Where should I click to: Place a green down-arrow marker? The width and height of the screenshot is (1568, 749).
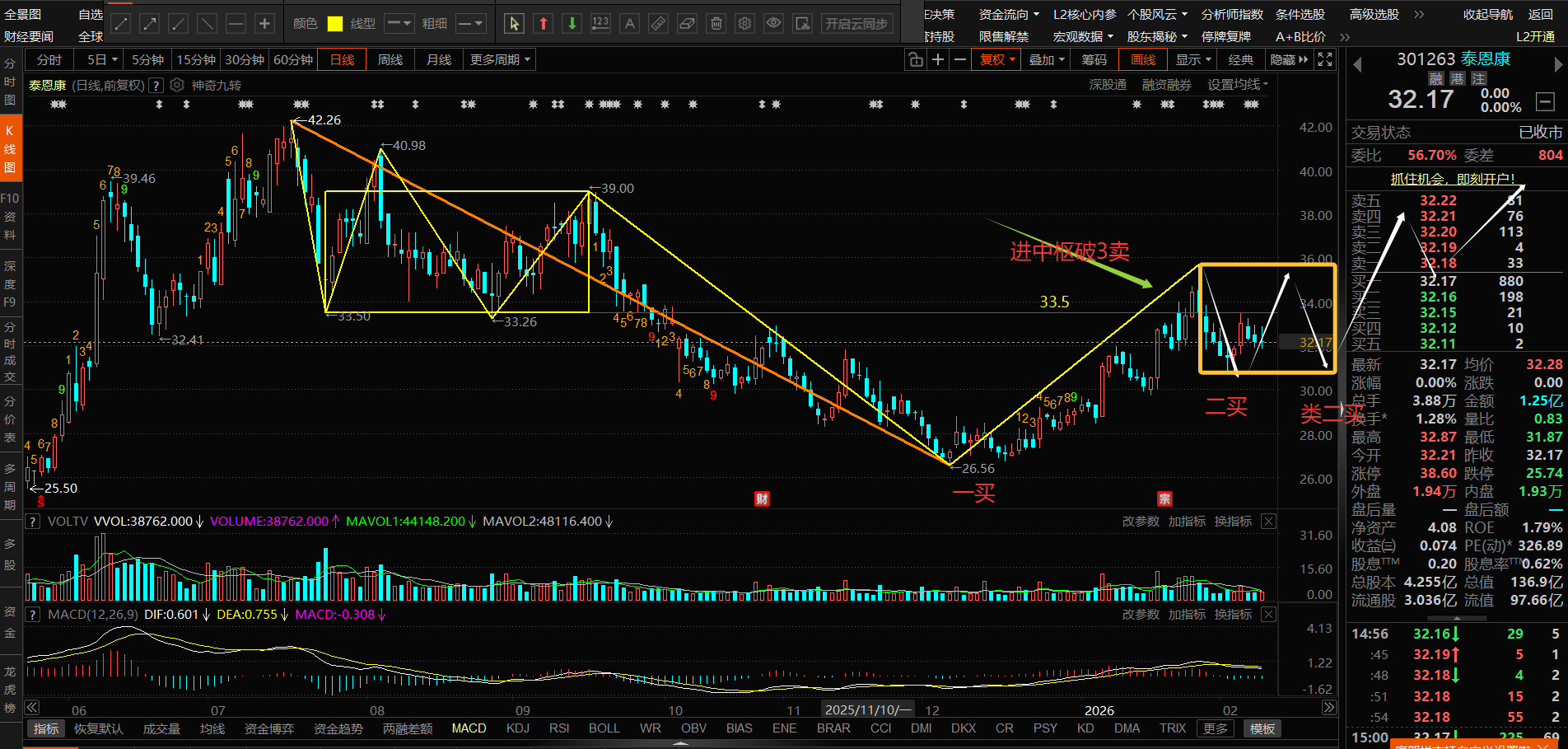click(x=572, y=24)
